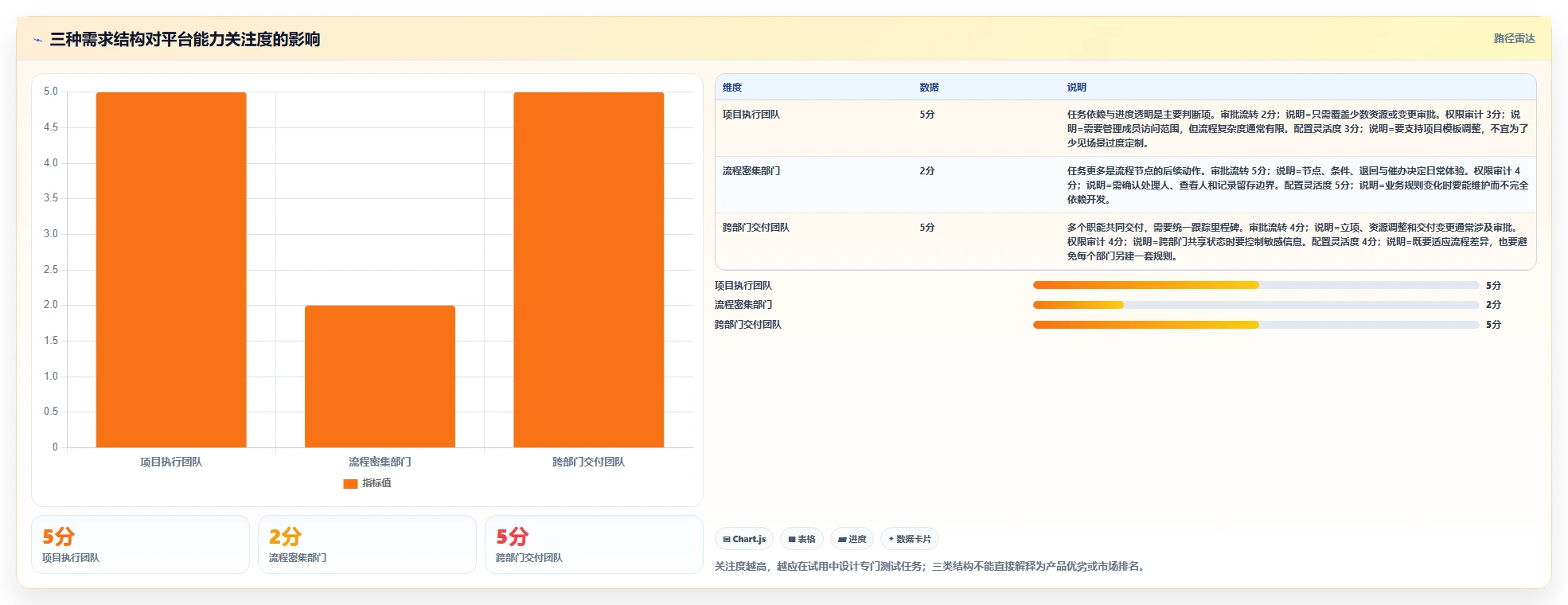
Task: Click the orange bar for 跨部门交付团队 in the chart
Action: [588, 270]
